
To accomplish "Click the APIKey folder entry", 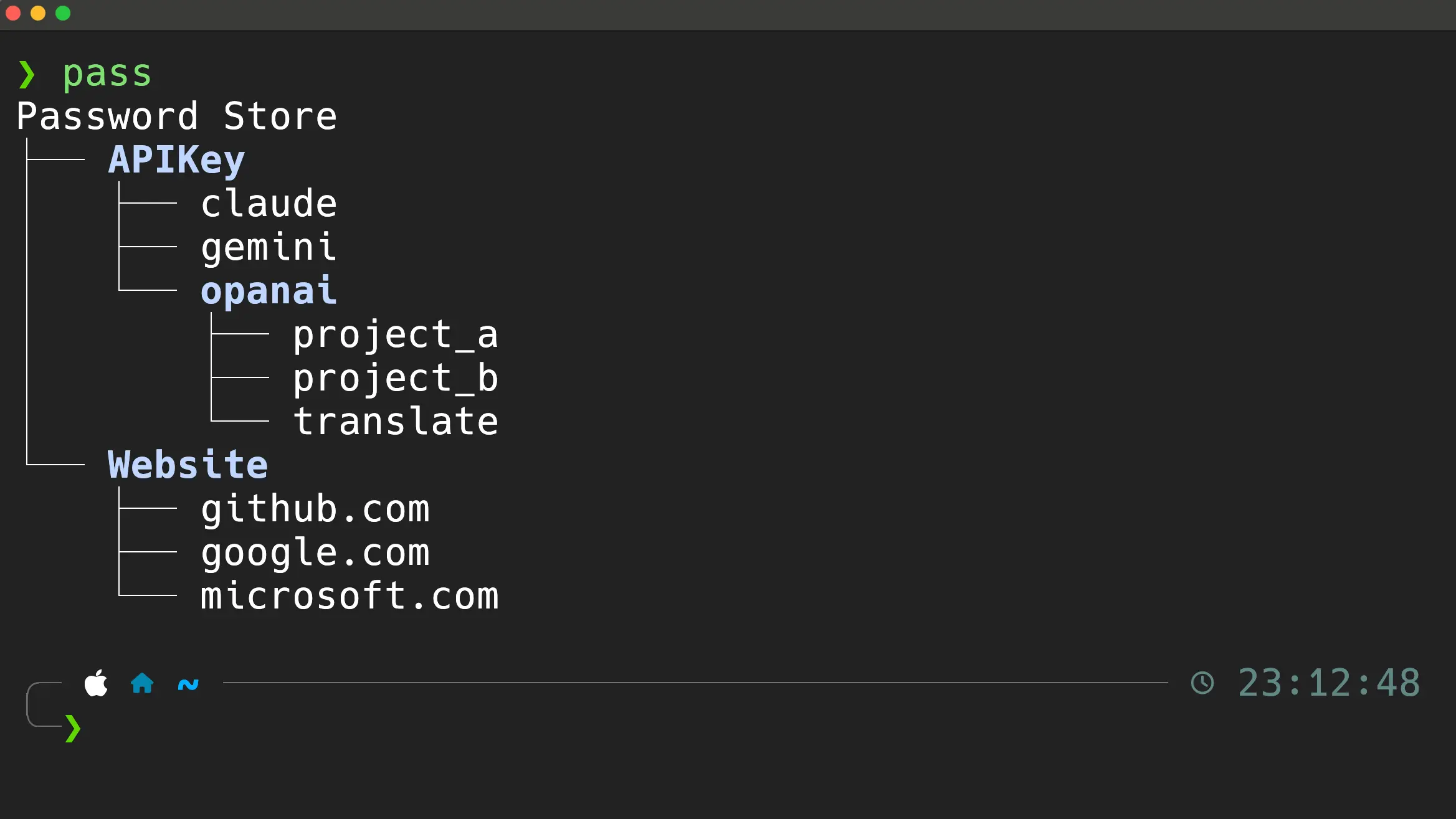I will point(176,160).
